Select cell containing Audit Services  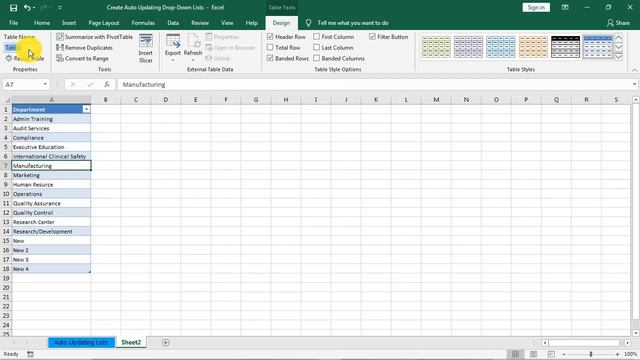pos(51,128)
